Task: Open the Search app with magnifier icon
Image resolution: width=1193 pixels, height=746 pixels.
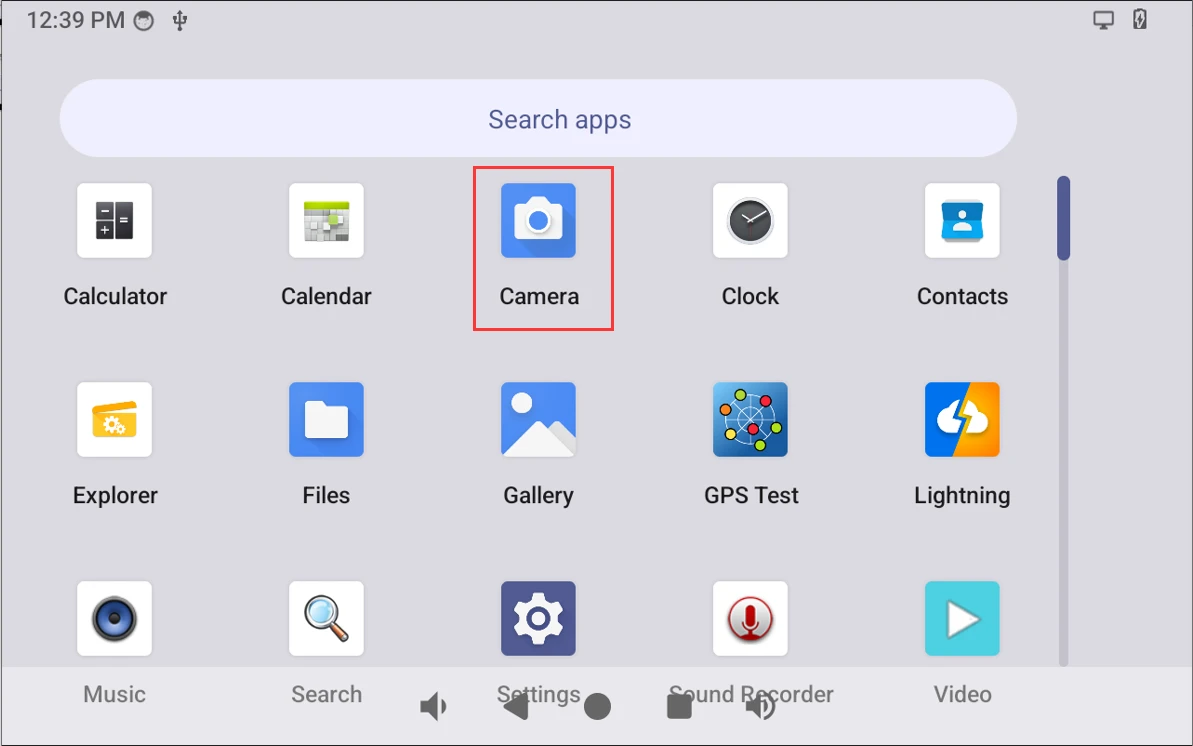Action: (326, 619)
